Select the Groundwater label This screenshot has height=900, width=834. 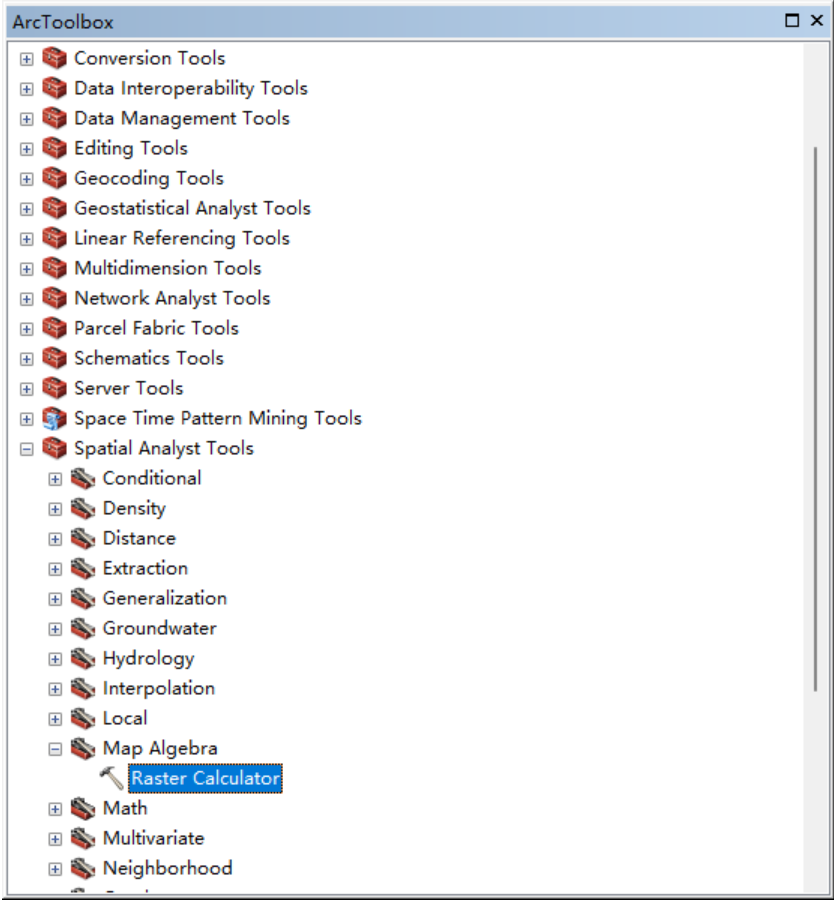[160, 628]
